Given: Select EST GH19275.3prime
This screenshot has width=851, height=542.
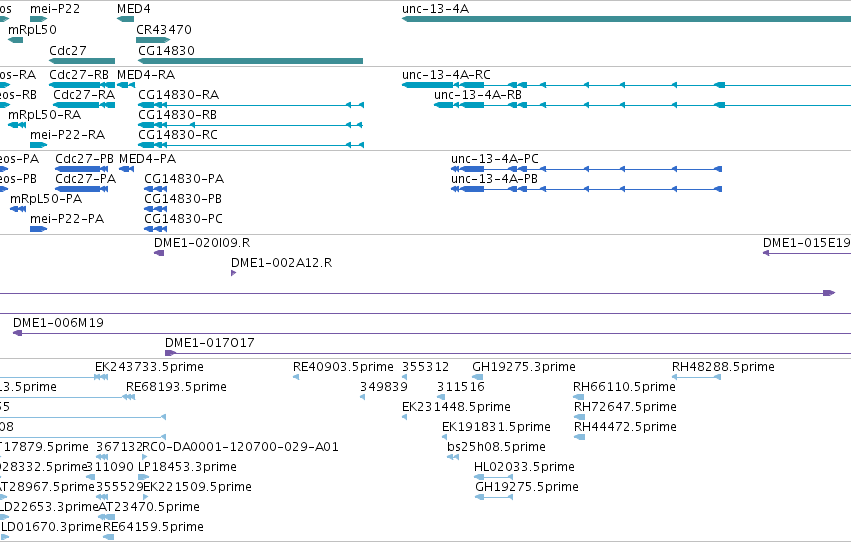Looking at the screenshot, I should point(478,377).
